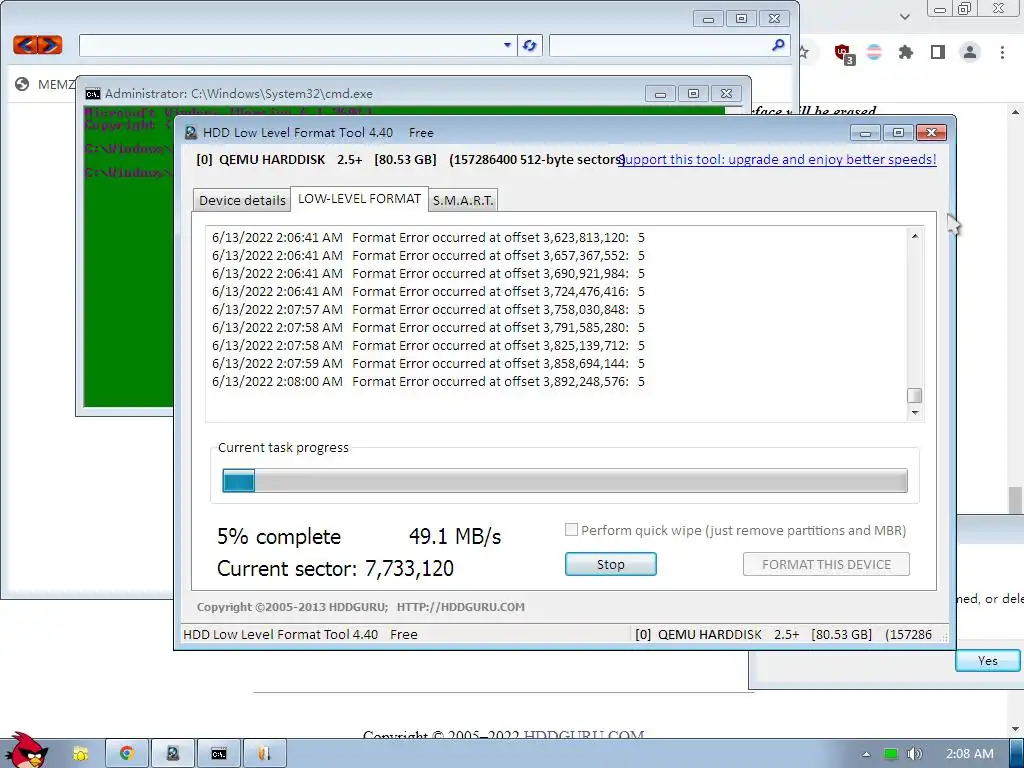Click the '49.1 MB/s' speed readout
1024x768 pixels.
tap(455, 537)
